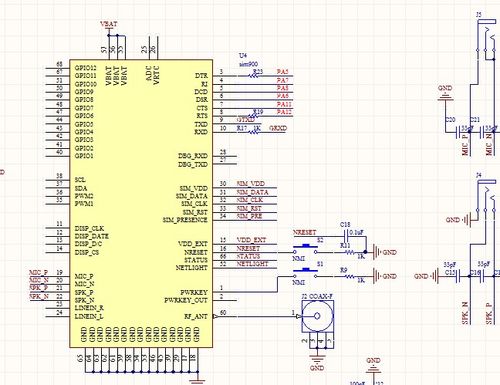Viewport: 500px width, 385px height.
Task: Click the SCL pin name
Action: pos(80,180)
